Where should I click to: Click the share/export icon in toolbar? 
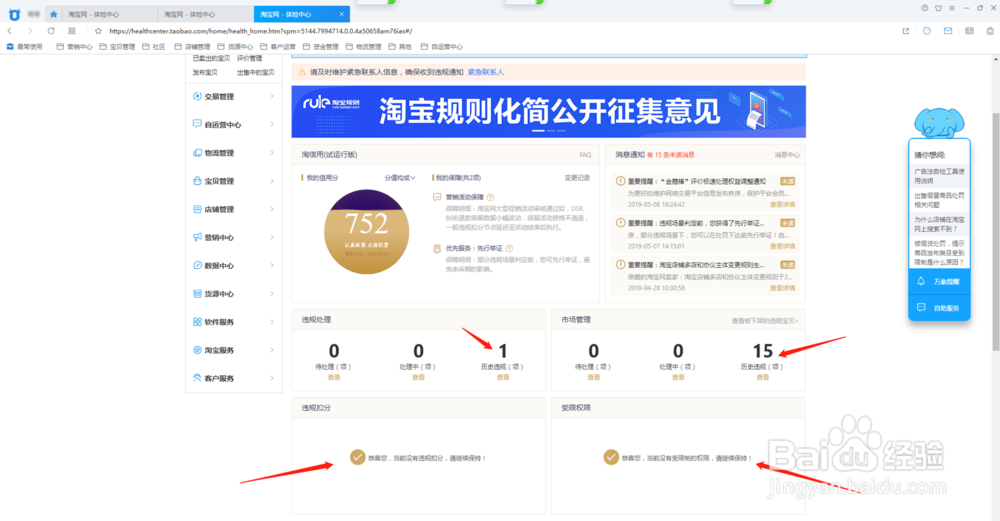pos(906,31)
